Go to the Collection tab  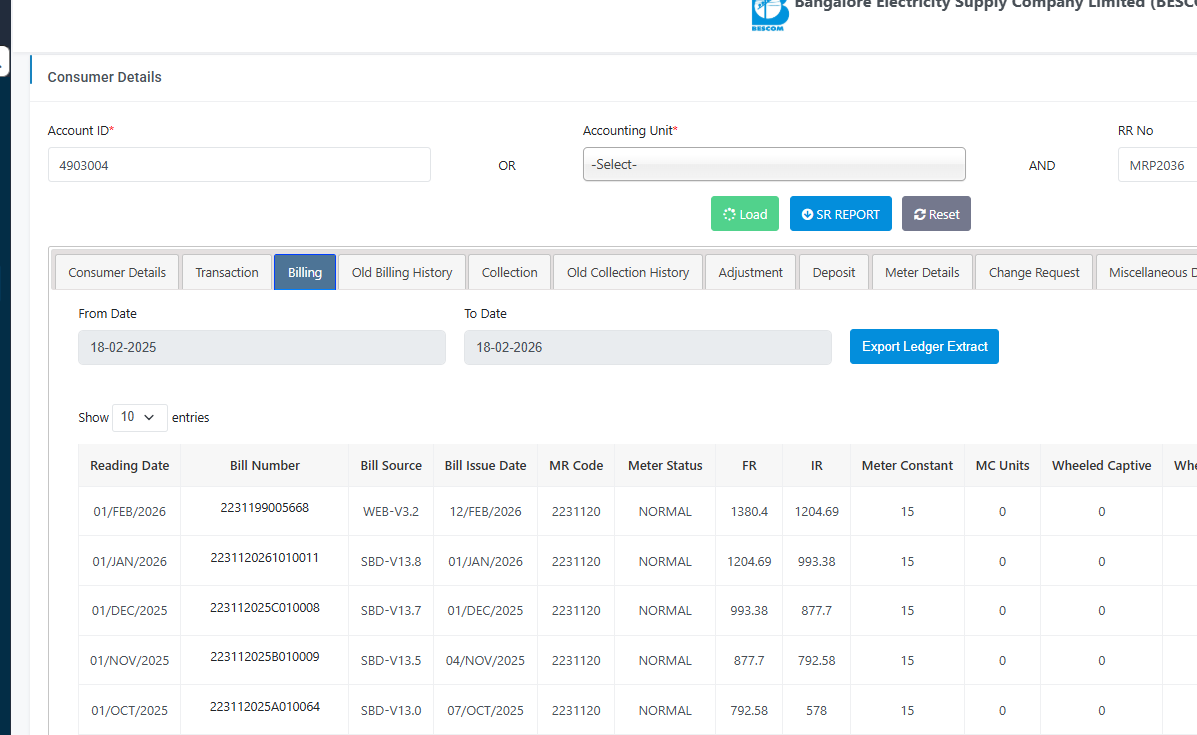click(509, 272)
